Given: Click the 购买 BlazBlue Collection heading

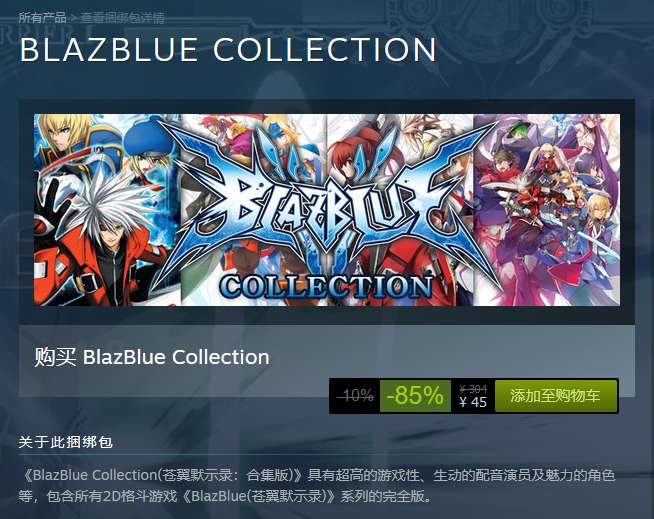Looking at the screenshot, I should 152,357.
